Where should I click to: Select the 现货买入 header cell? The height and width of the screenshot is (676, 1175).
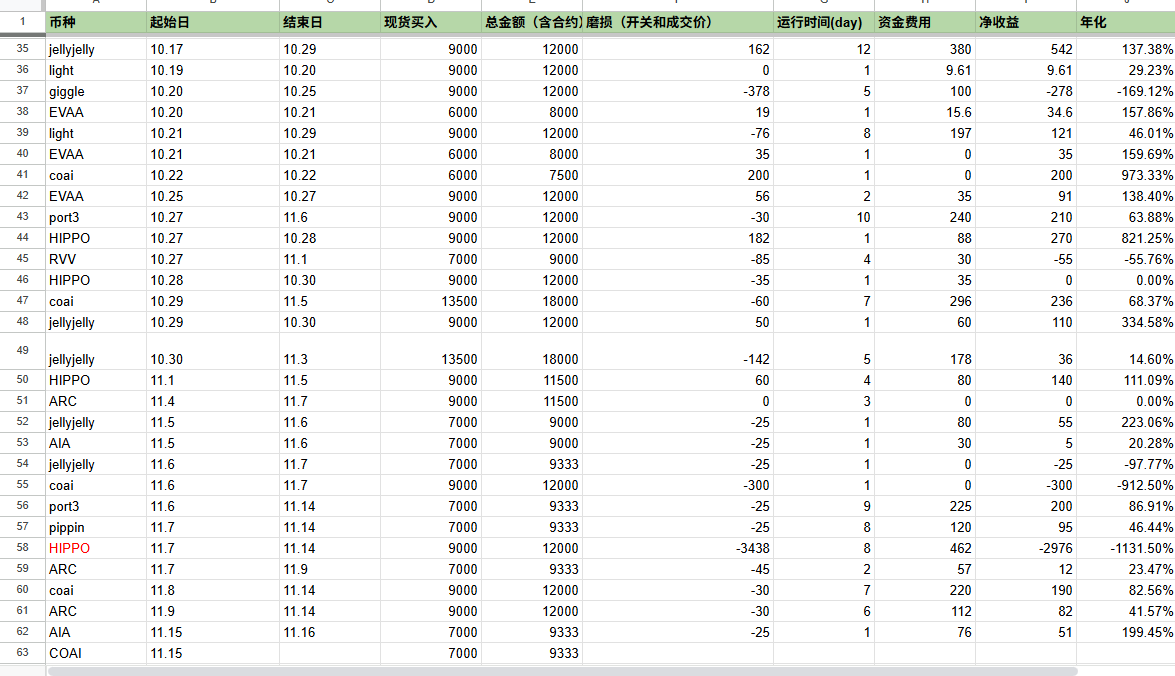click(431, 22)
